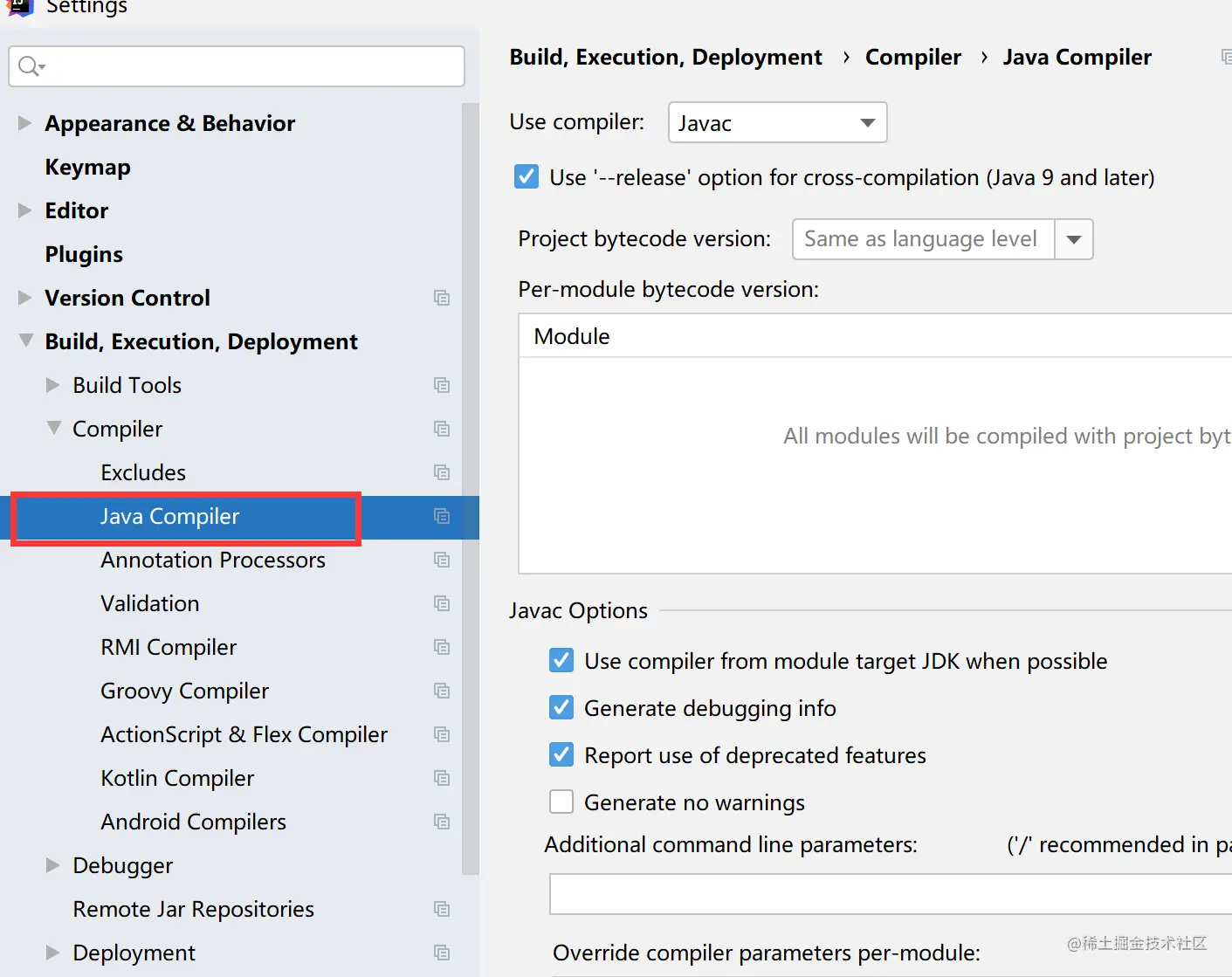Click project-level icon beside Build Tools
The height and width of the screenshot is (977, 1232).
(x=442, y=385)
